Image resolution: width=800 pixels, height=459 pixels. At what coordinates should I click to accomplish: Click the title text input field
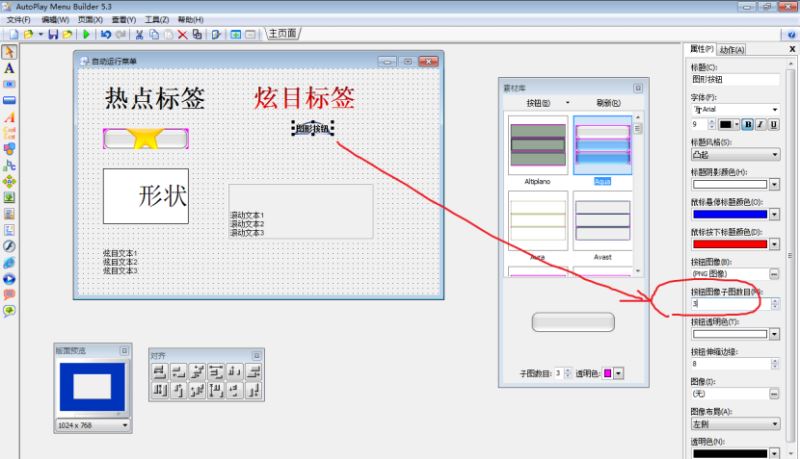pos(735,80)
